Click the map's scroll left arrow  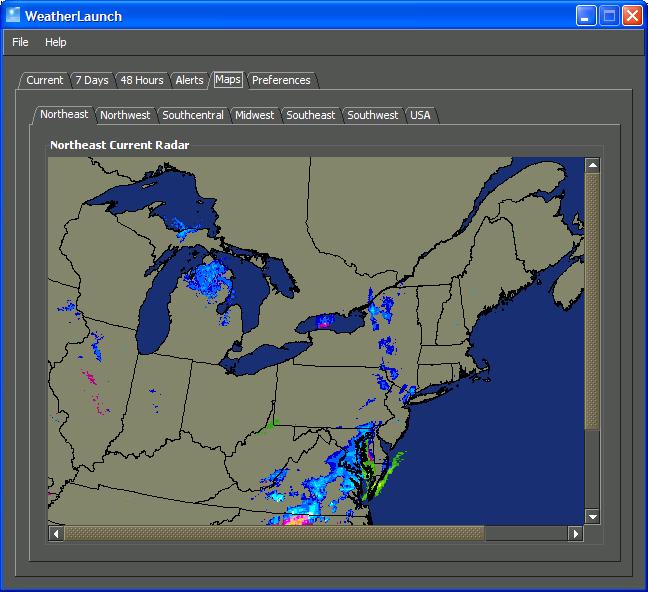pyautogui.click(x=56, y=534)
